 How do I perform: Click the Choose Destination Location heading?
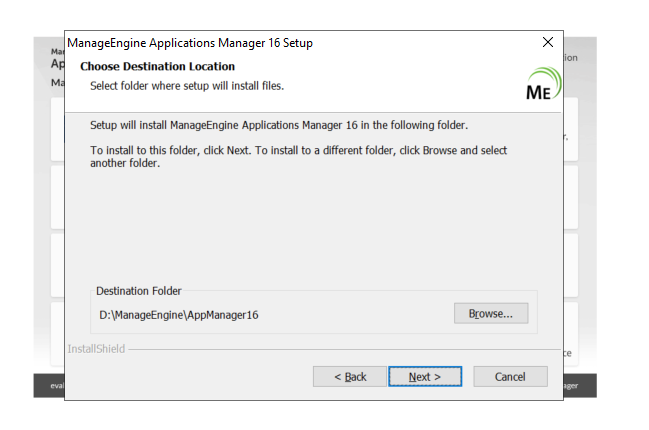tap(157, 66)
